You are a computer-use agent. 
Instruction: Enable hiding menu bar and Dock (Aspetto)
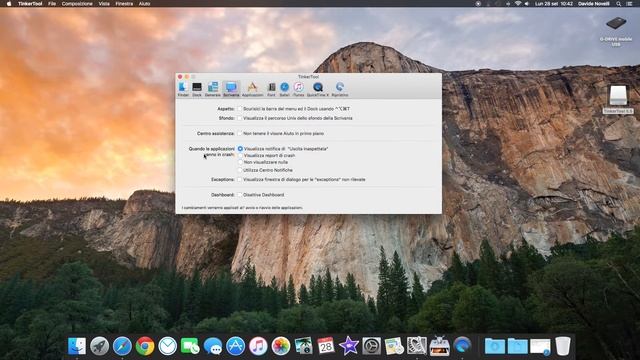pos(240,109)
